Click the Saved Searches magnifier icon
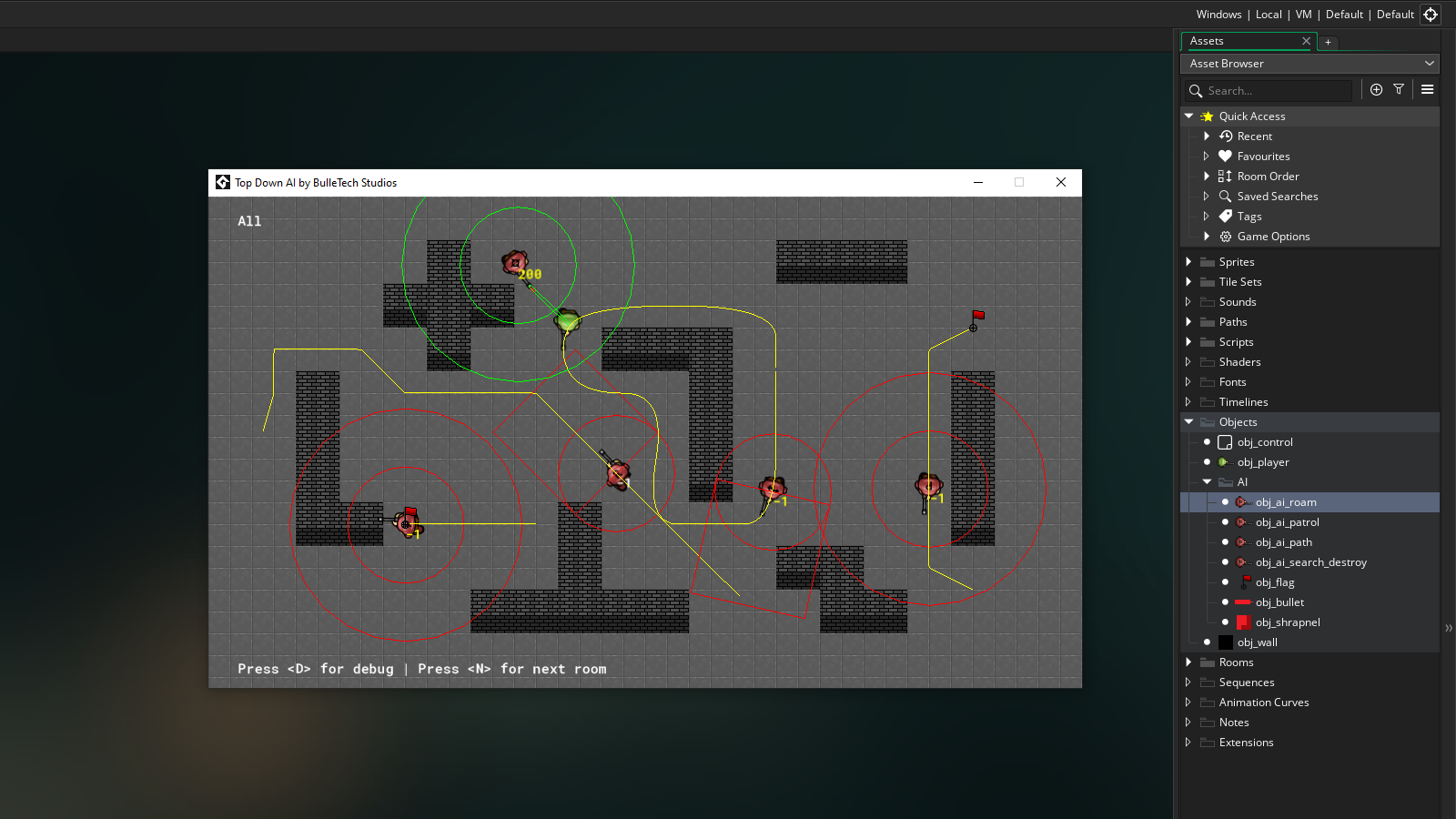1456x819 pixels. 1226,197
